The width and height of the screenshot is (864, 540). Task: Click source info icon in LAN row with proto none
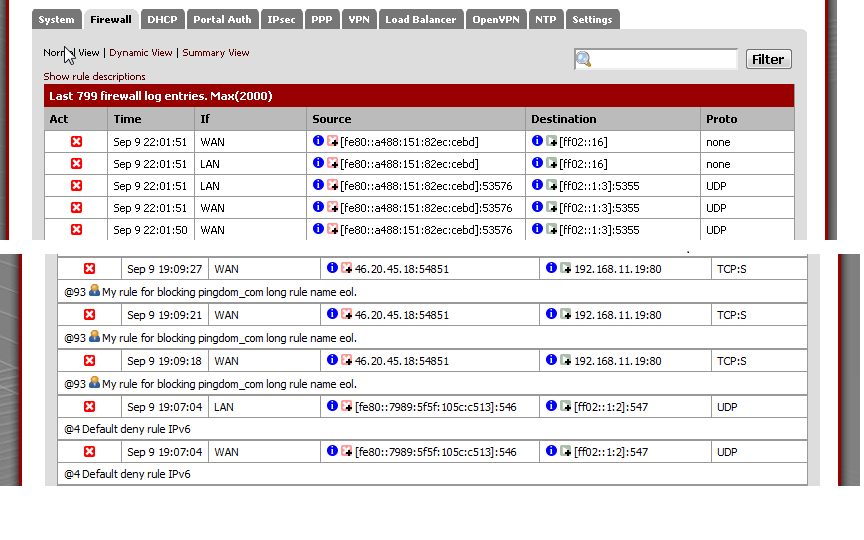(318, 163)
